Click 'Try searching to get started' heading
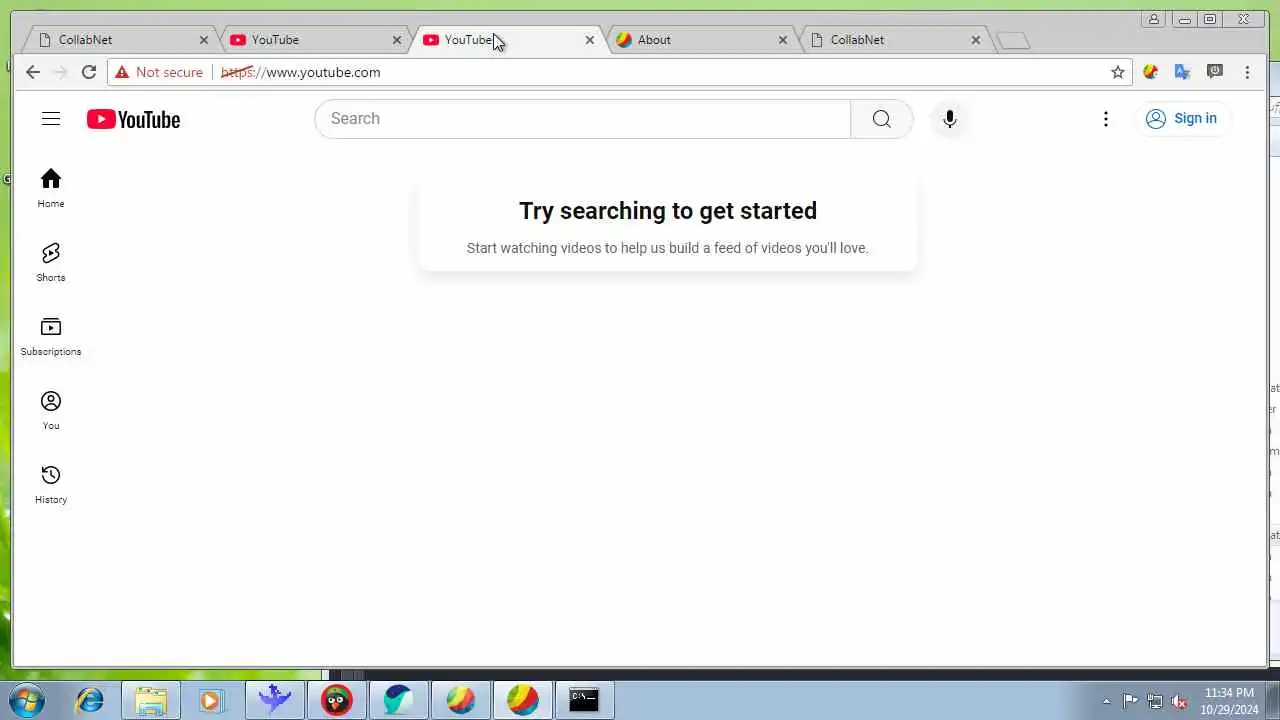Viewport: 1280px width, 720px height. [668, 211]
